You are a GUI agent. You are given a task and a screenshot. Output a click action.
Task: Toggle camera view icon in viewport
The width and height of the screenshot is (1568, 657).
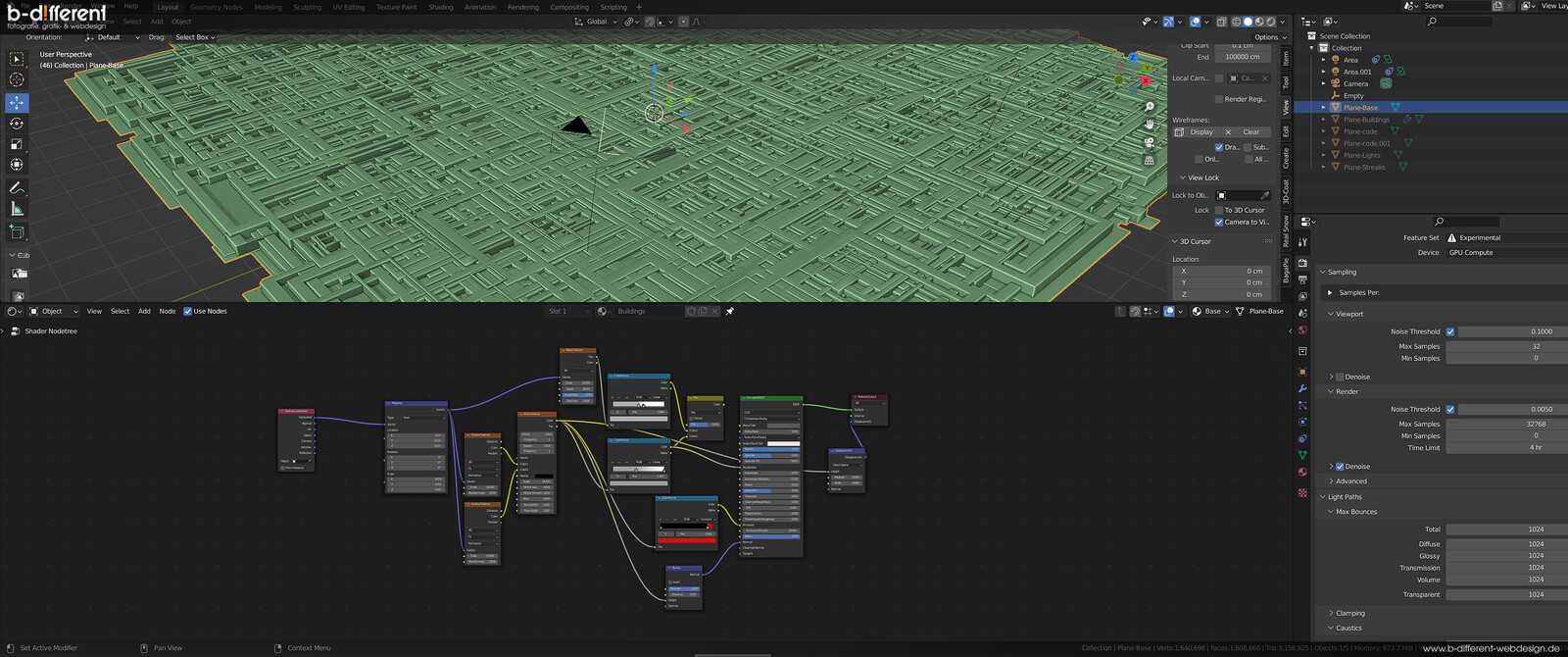[x=1150, y=142]
